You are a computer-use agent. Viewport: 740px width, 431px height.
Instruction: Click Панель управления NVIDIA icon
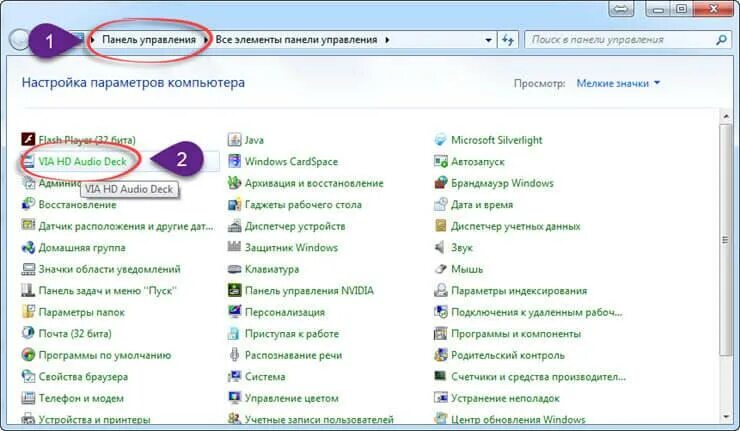click(x=234, y=290)
